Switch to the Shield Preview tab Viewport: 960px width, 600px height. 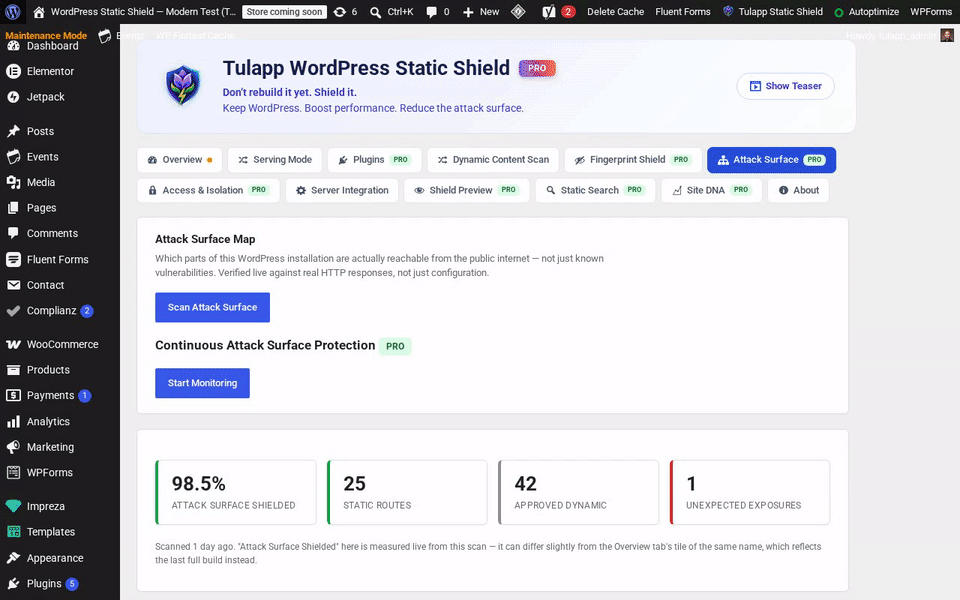(x=467, y=190)
